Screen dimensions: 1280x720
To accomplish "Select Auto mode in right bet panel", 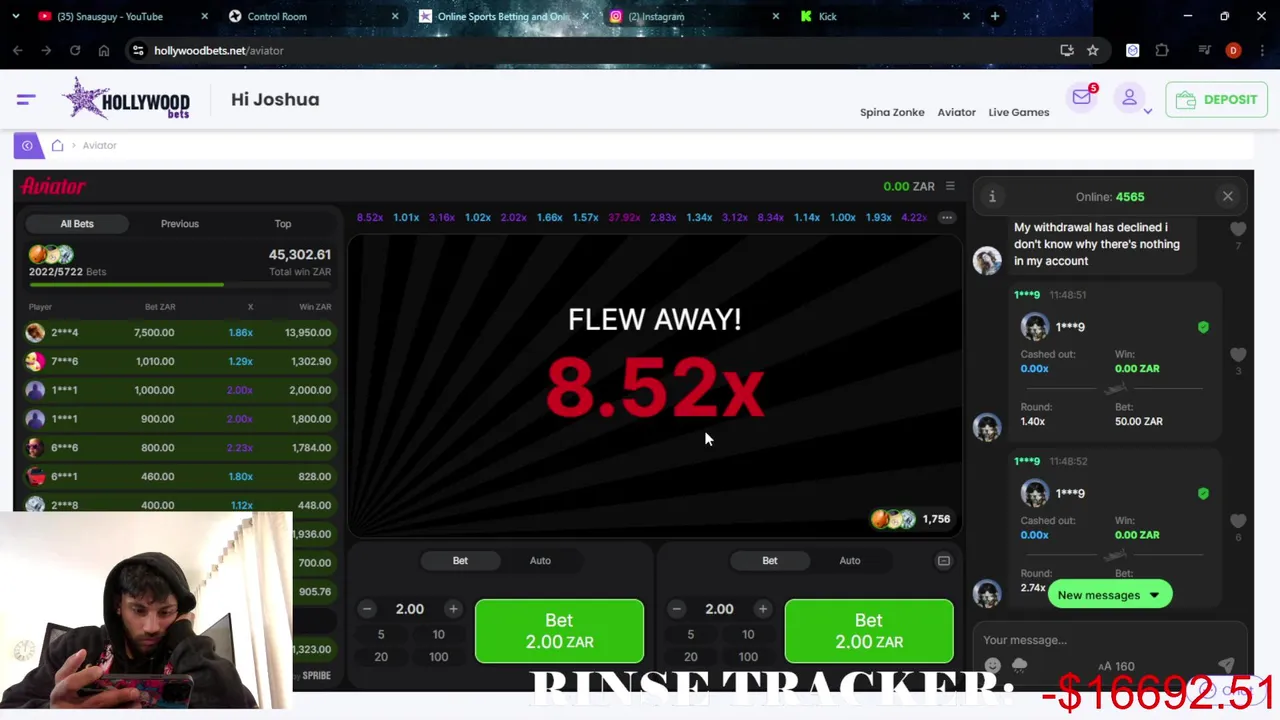I will (x=849, y=560).
